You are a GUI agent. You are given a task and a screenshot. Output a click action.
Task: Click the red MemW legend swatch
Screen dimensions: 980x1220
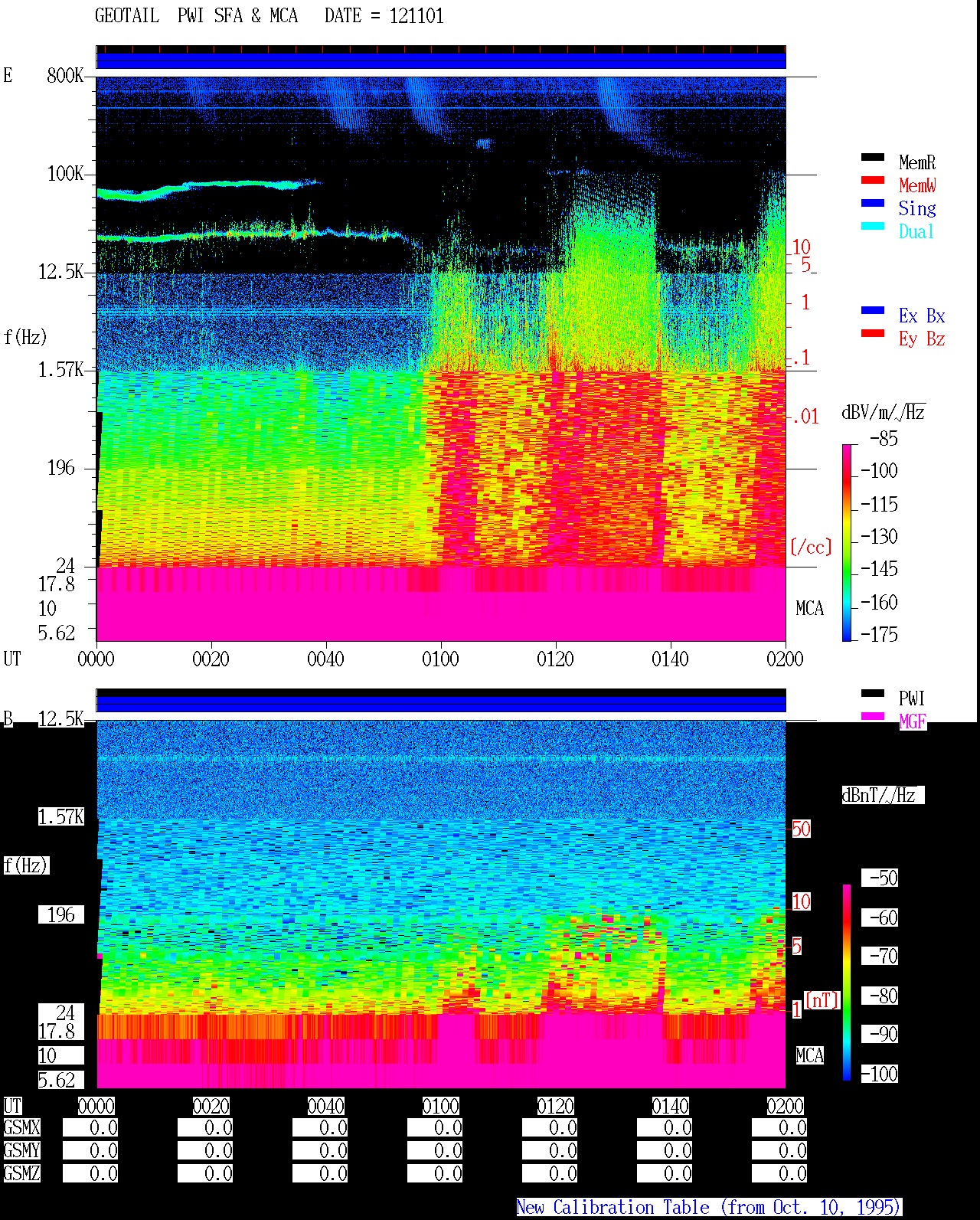coord(873,181)
